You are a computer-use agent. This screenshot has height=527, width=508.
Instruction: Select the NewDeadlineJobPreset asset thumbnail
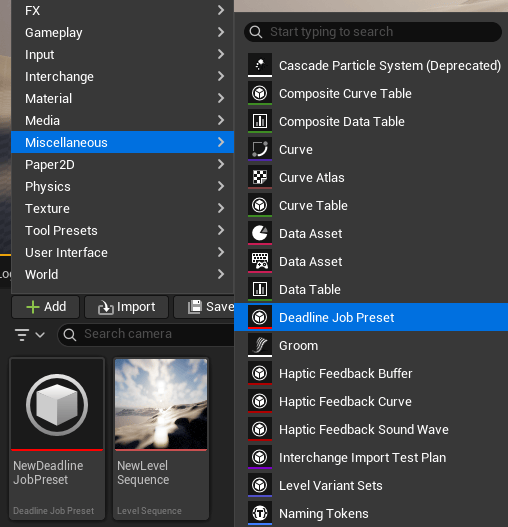tap(57, 405)
